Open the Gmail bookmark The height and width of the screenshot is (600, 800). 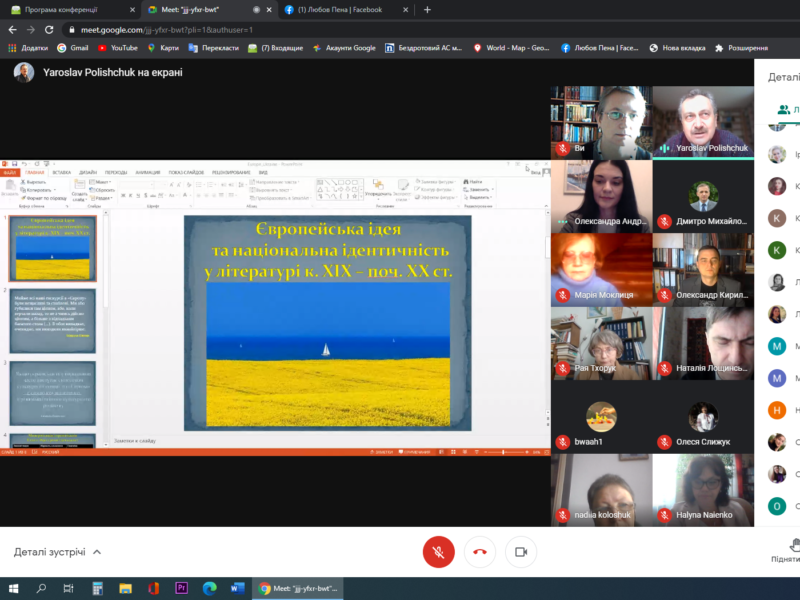[x=73, y=47]
